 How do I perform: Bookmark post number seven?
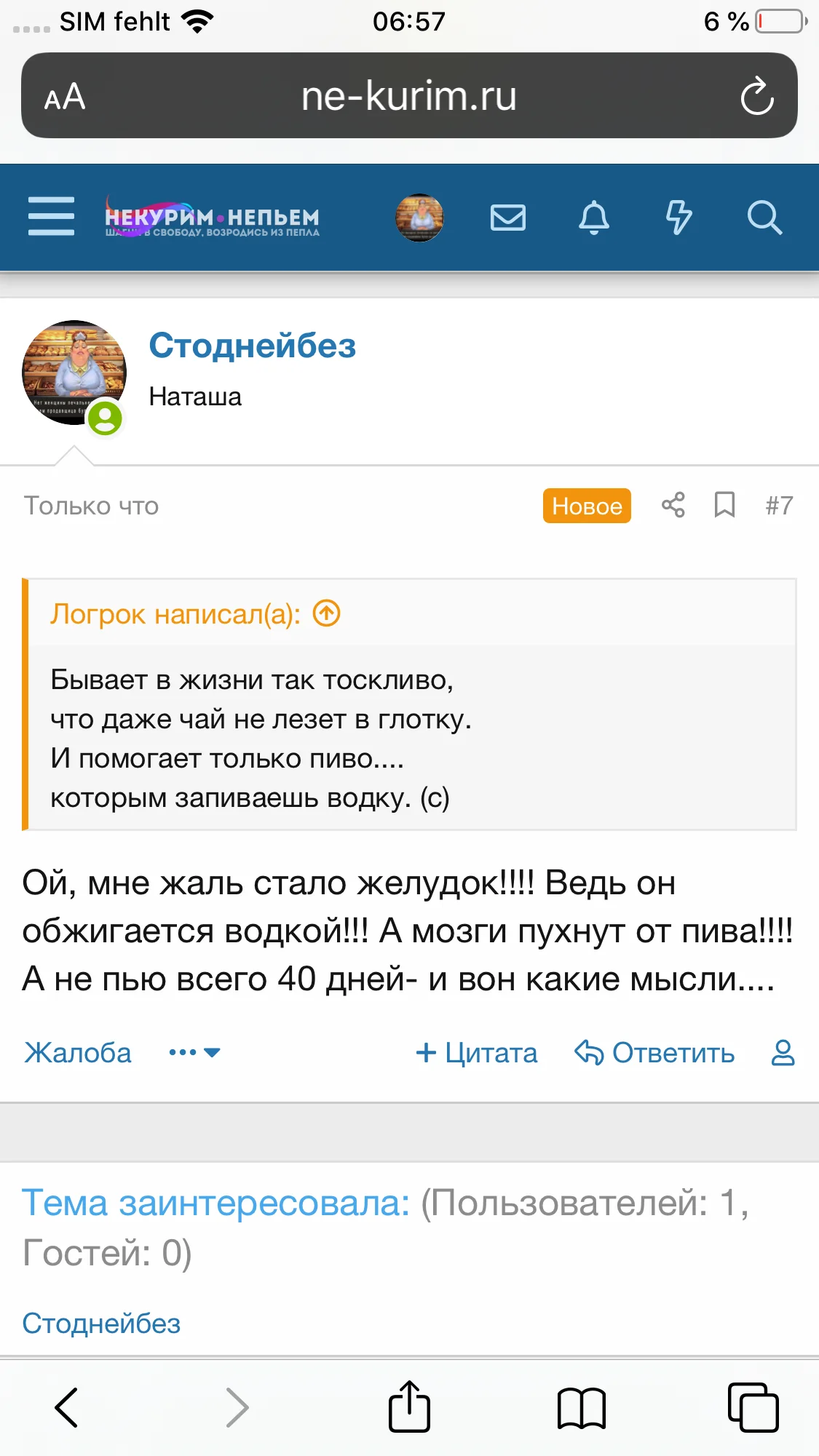point(724,505)
